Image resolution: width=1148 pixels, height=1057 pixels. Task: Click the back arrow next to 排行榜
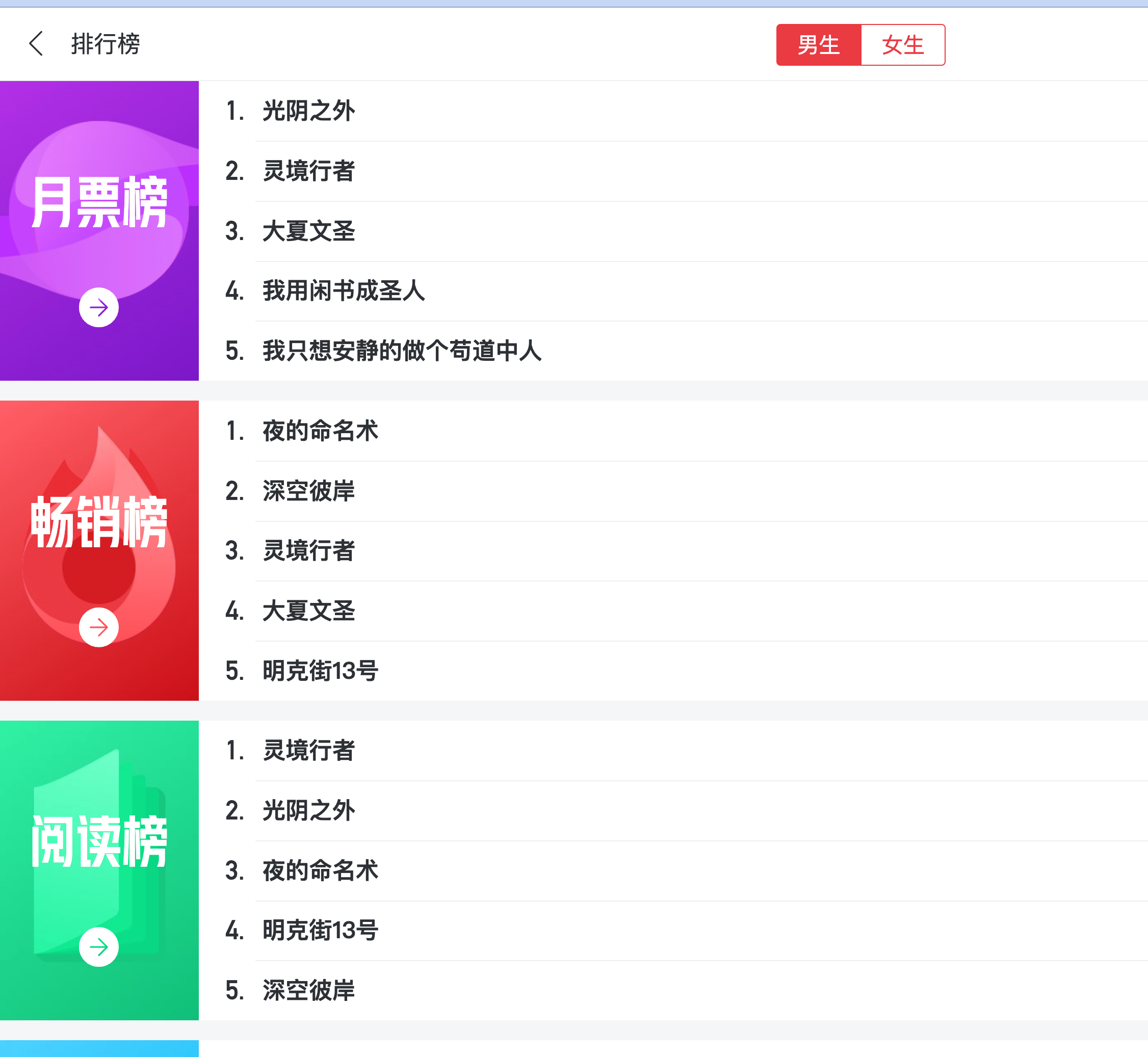click(36, 43)
